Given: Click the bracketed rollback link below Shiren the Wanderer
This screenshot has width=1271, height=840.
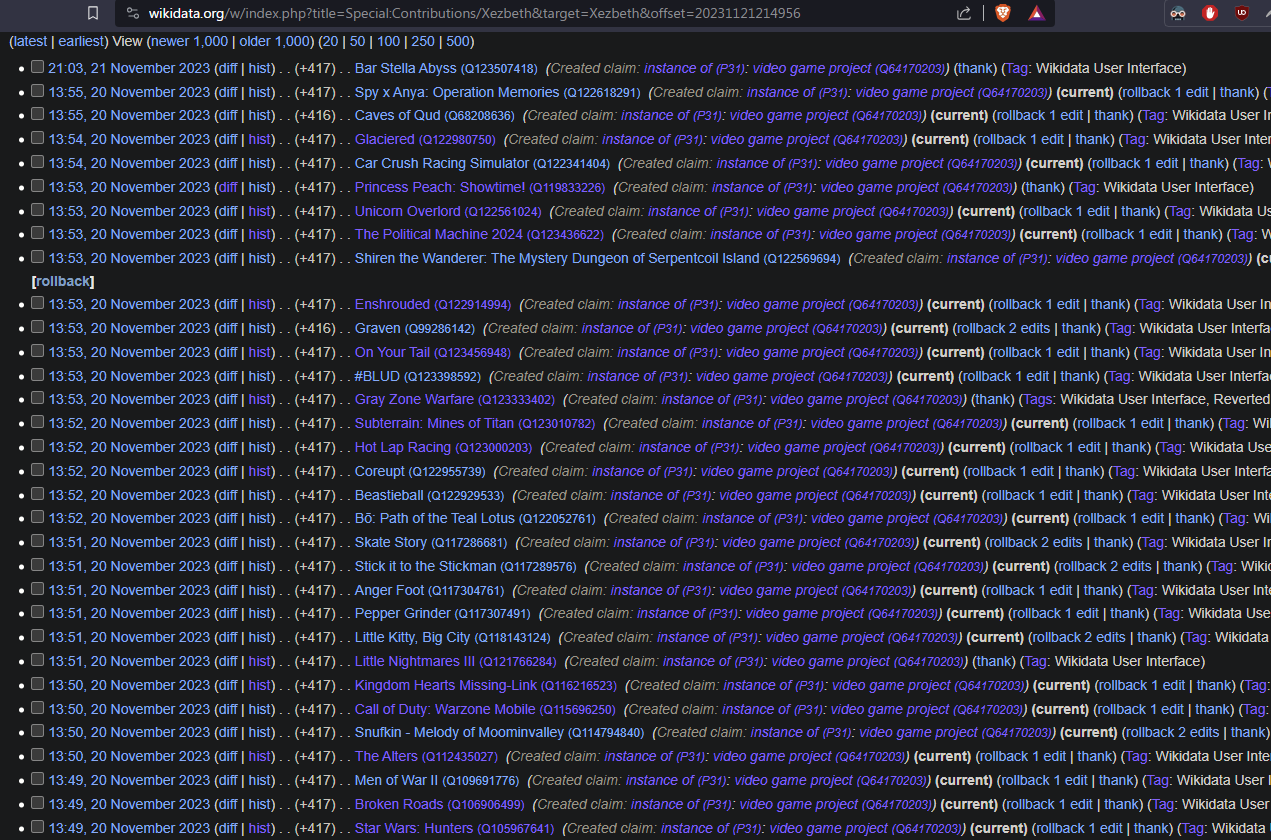Looking at the screenshot, I should pyautogui.click(x=63, y=281).
